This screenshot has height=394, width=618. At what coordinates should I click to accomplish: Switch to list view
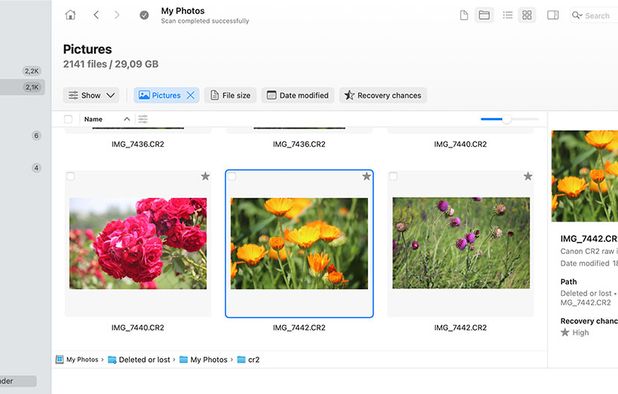click(x=507, y=15)
